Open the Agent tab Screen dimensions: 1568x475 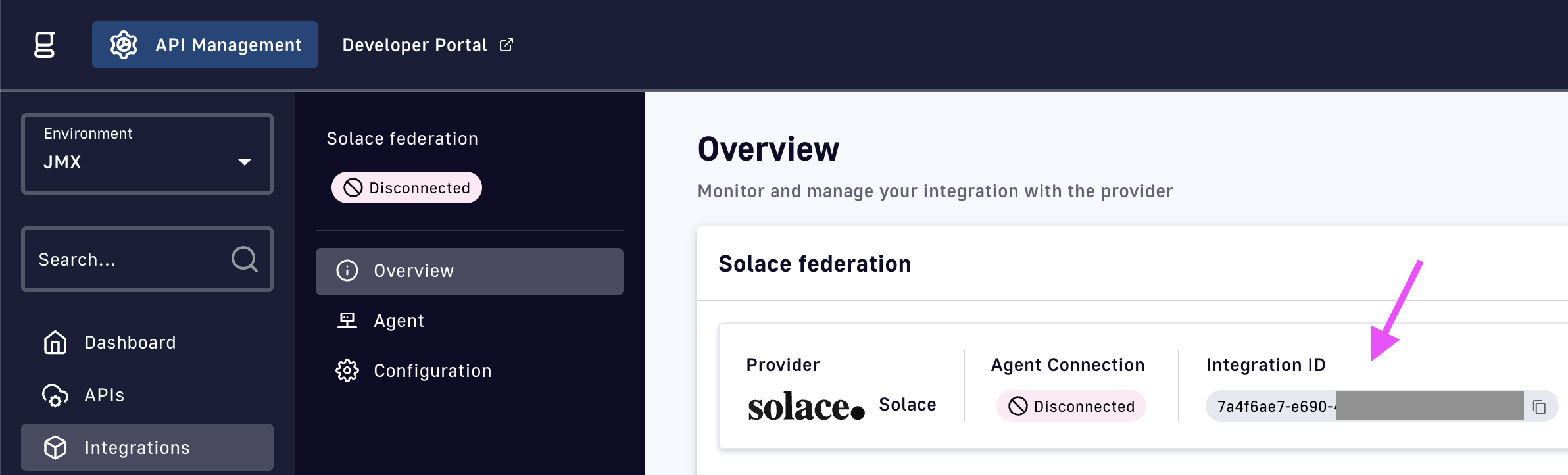[399, 321]
